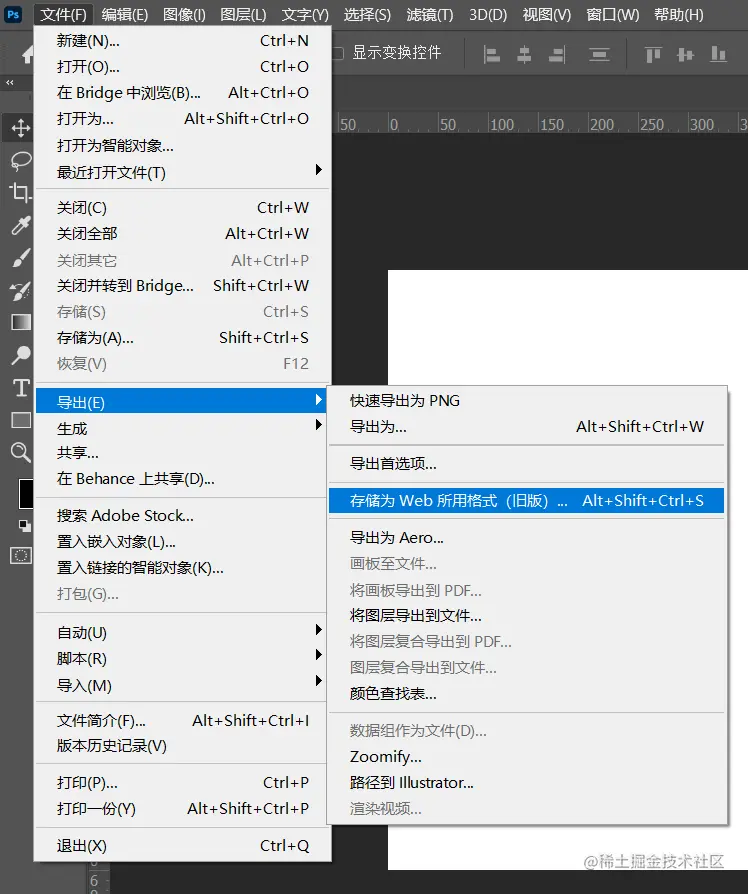Screen dimensions: 748x894
Task: Open the 窗口(W) menu
Action: coord(612,14)
